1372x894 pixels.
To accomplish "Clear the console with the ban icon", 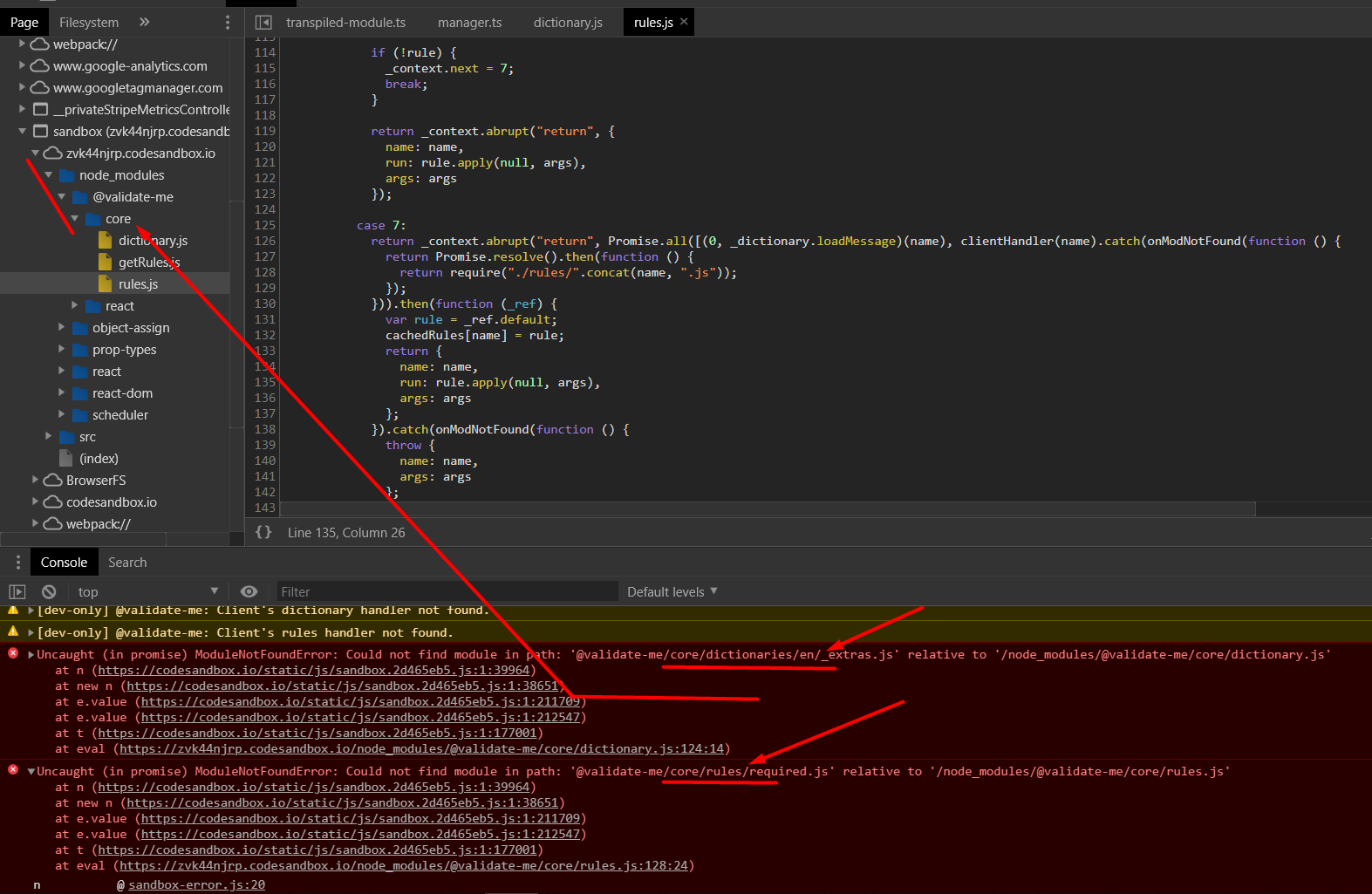I will [x=49, y=591].
